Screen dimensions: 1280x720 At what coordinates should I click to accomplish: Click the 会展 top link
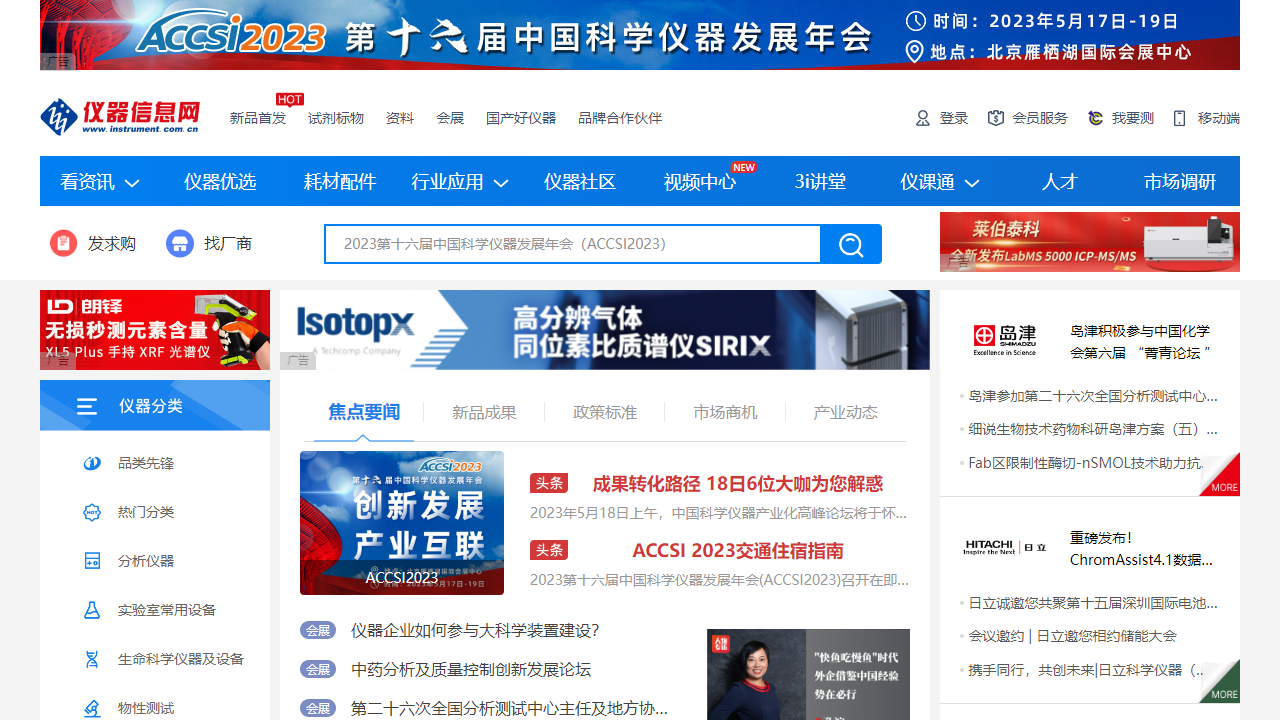tap(450, 118)
